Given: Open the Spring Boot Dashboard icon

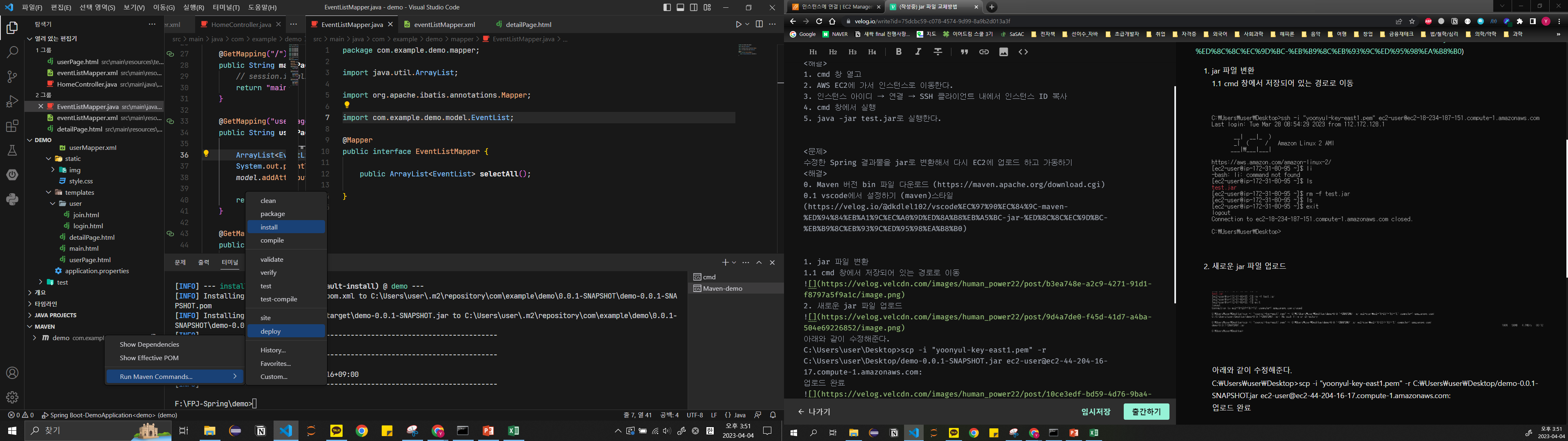Looking at the screenshot, I should (x=12, y=175).
